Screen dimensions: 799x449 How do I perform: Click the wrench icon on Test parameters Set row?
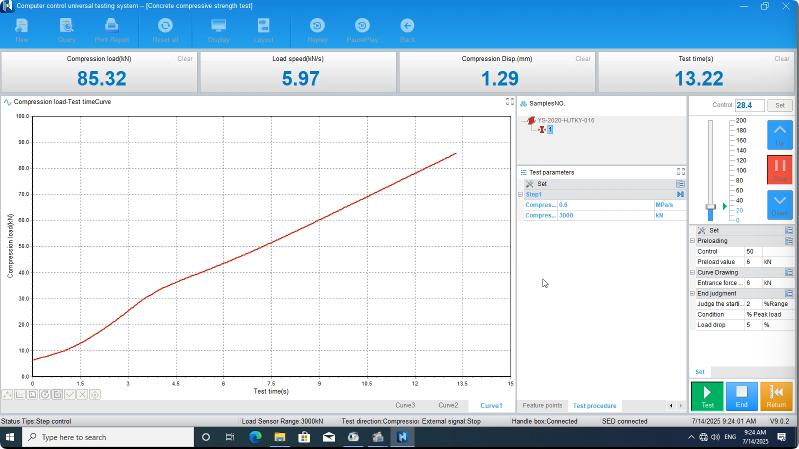(x=529, y=183)
